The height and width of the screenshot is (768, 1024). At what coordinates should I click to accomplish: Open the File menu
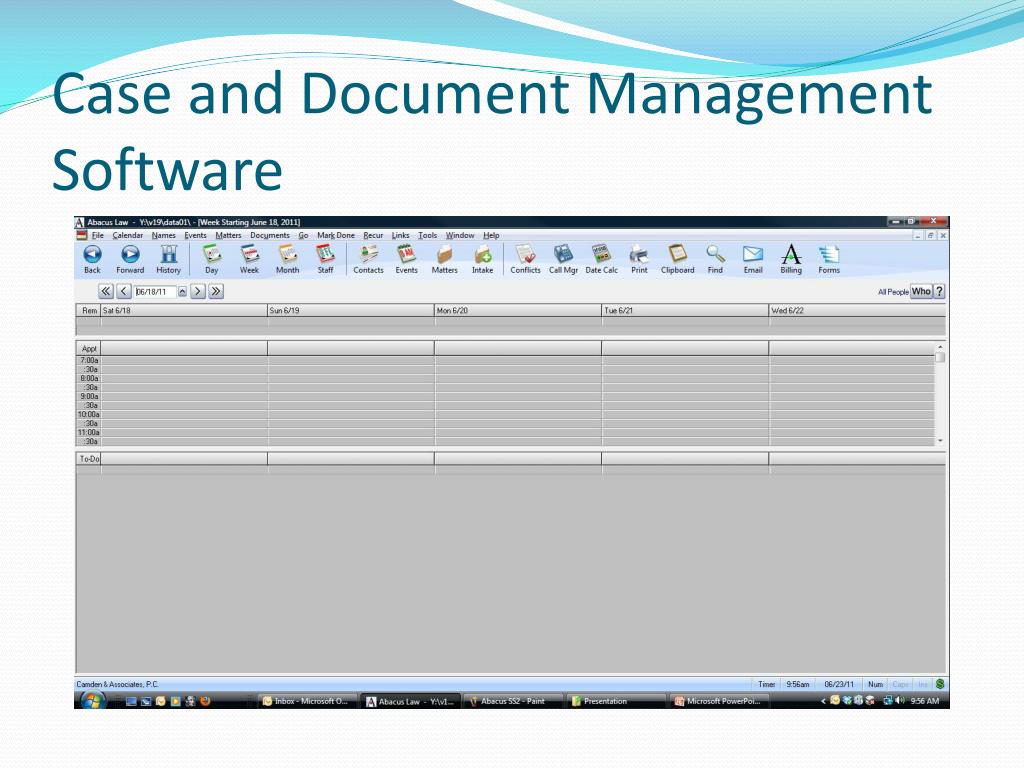(98, 235)
